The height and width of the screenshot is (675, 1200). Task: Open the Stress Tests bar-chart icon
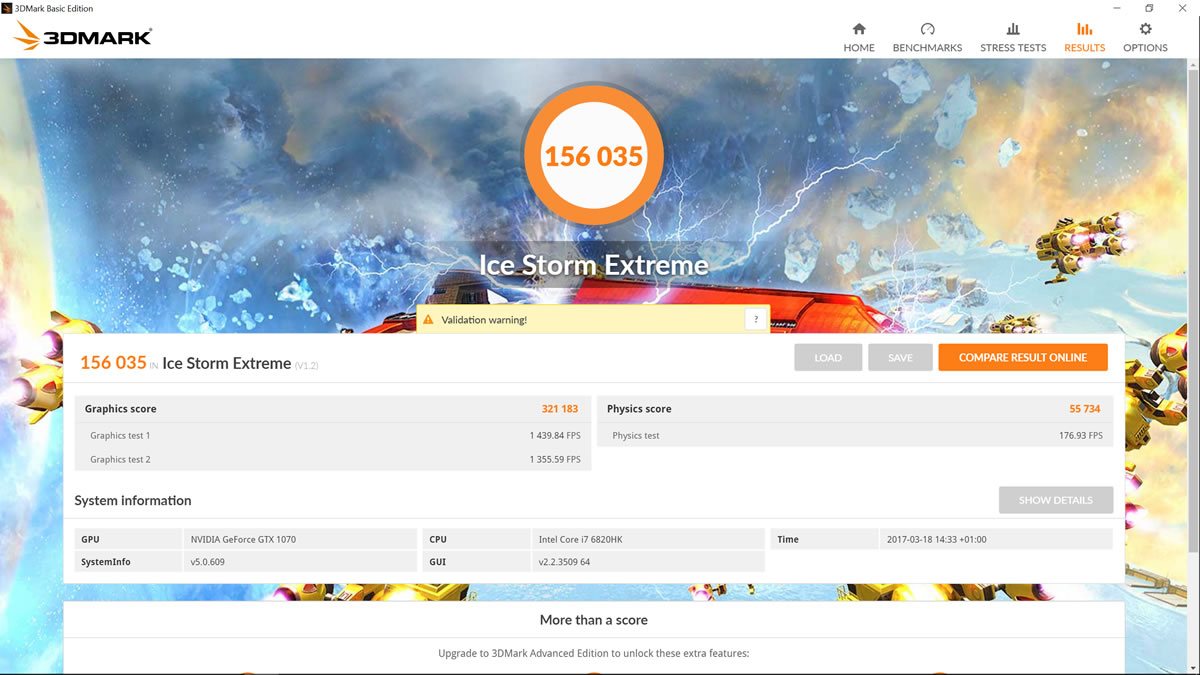pyautogui.click(x=1013, y=29)
